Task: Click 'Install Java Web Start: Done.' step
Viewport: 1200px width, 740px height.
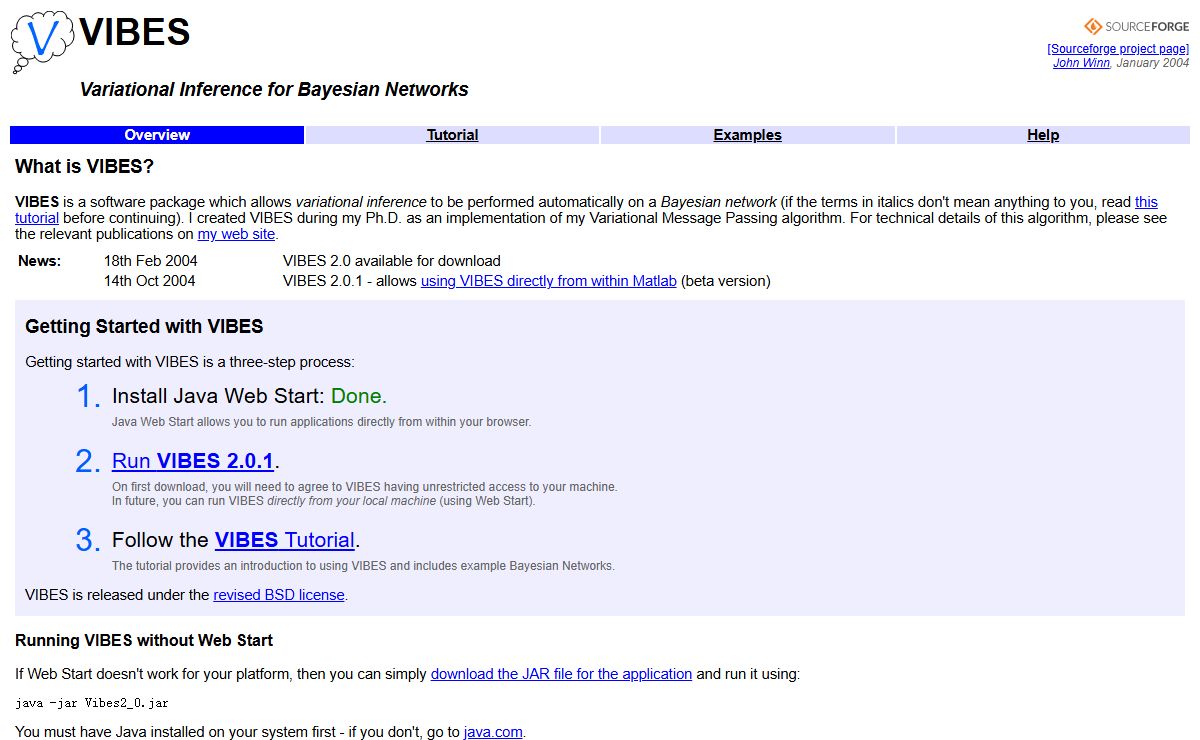Action: [249, 396]
